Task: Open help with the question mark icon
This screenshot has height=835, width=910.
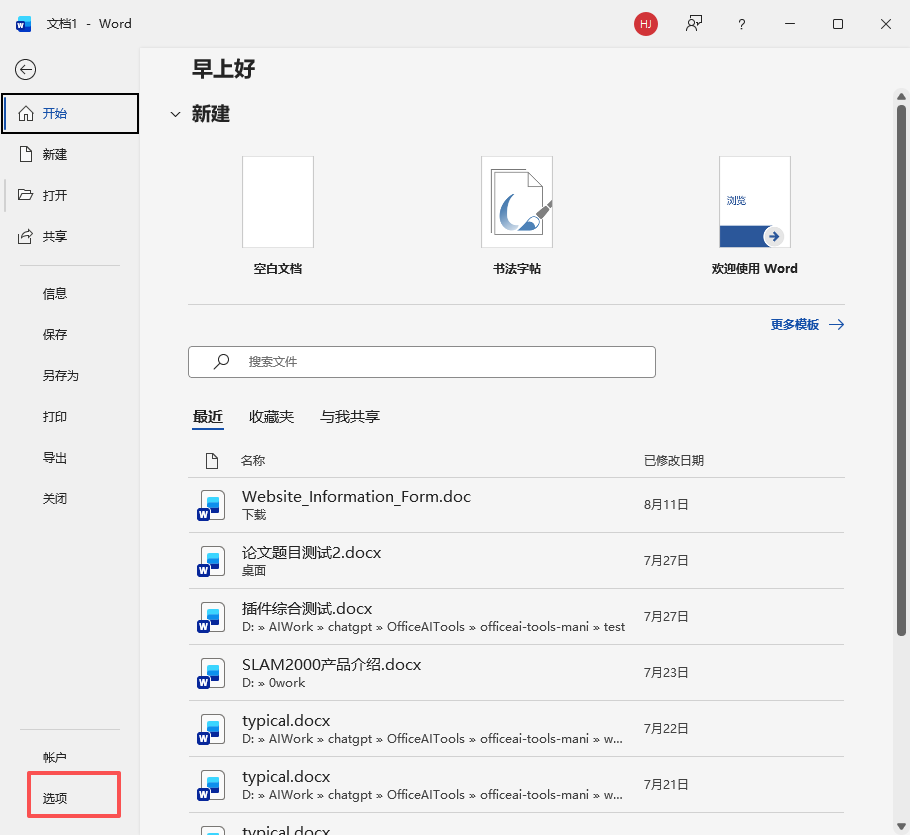Action: (741, 24)
